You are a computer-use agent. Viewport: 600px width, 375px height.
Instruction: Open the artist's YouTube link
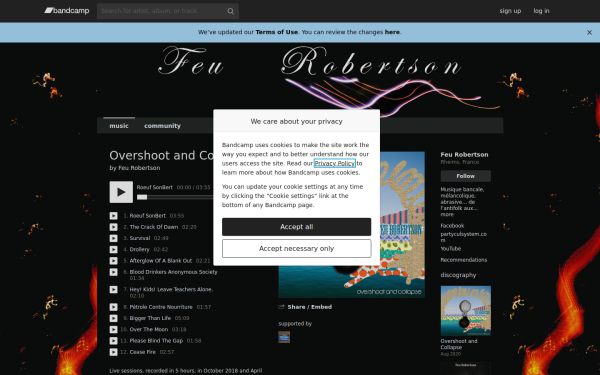(x=451, y=249)
